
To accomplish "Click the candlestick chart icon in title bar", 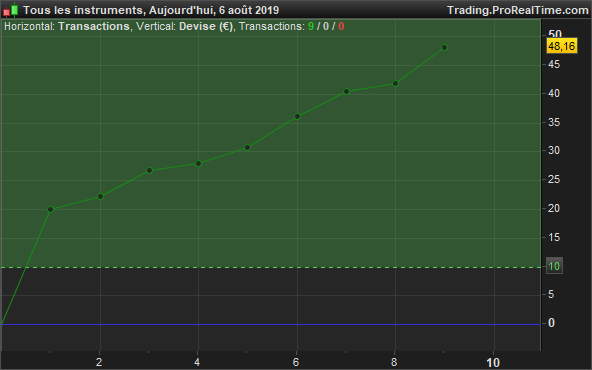I will pyautogui.click(x=11, y=10).
